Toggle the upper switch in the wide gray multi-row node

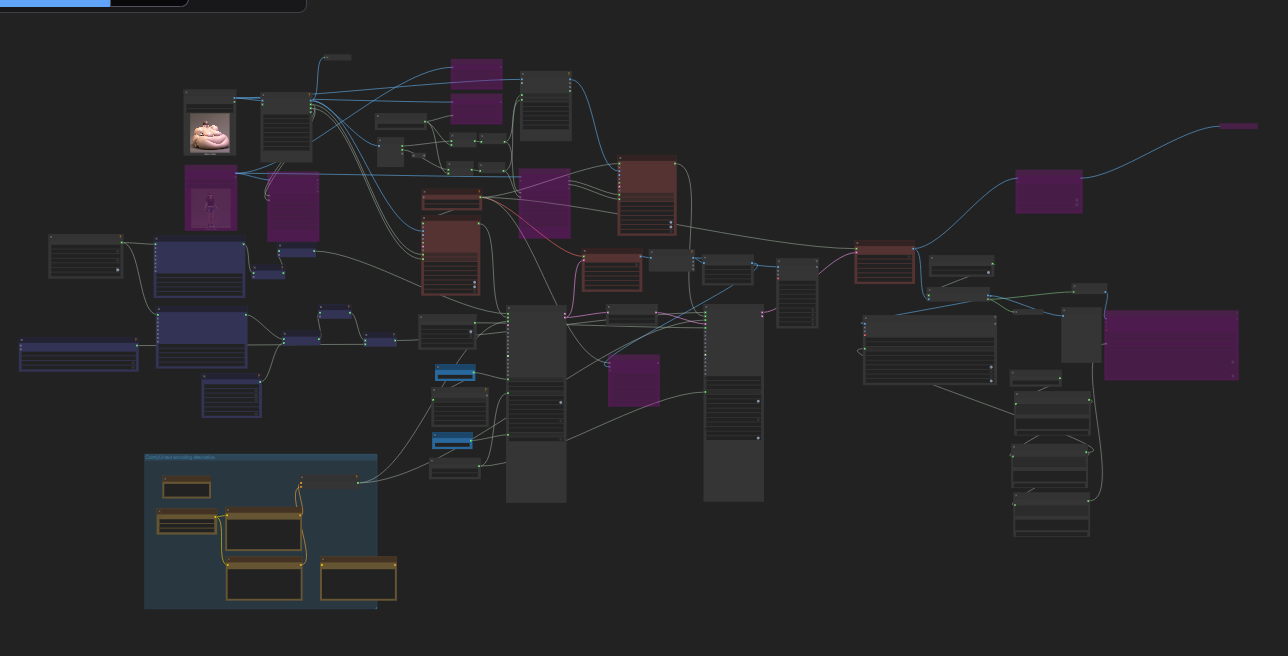991,367
